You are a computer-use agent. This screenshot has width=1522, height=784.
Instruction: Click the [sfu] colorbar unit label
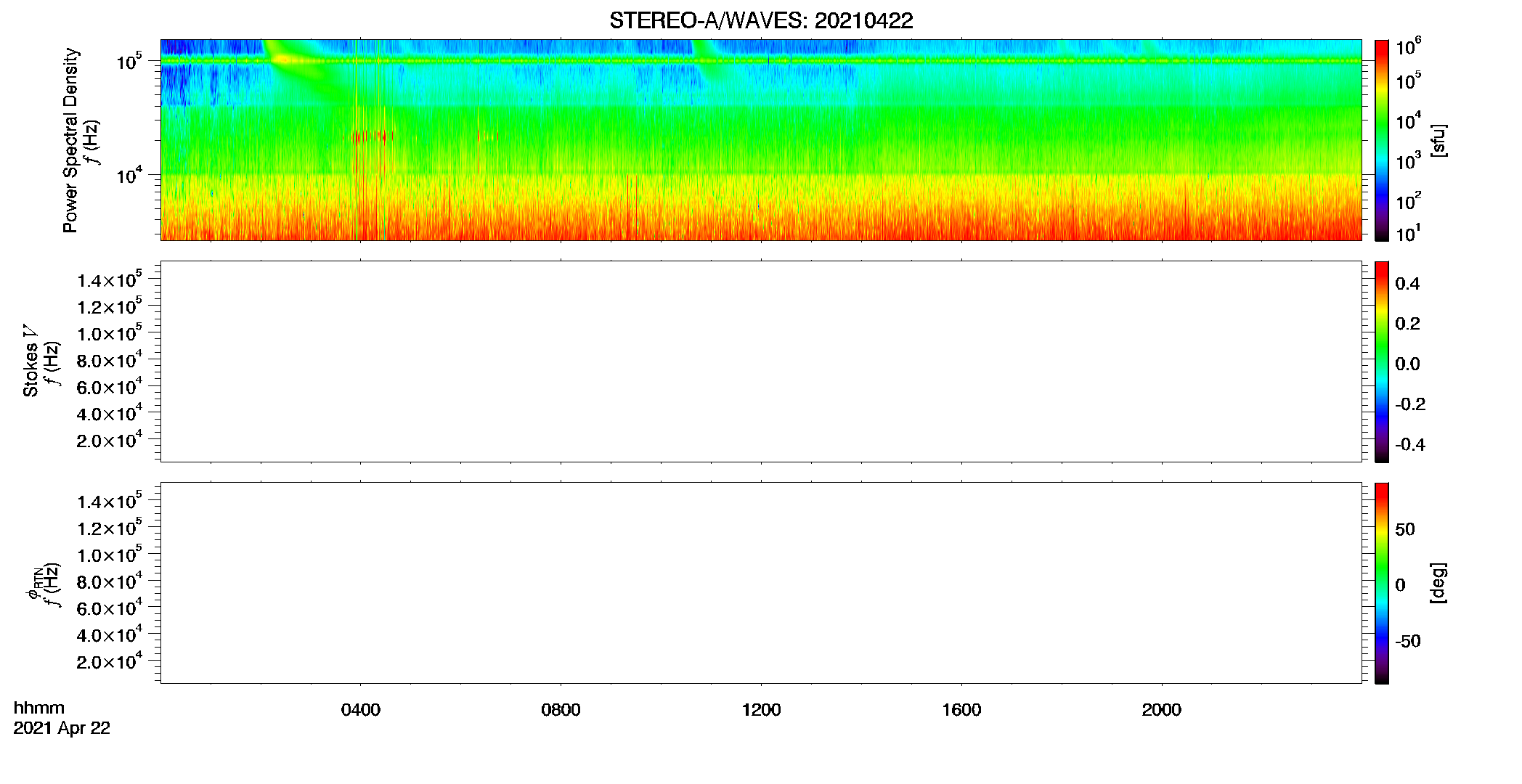click(1438, 140)
